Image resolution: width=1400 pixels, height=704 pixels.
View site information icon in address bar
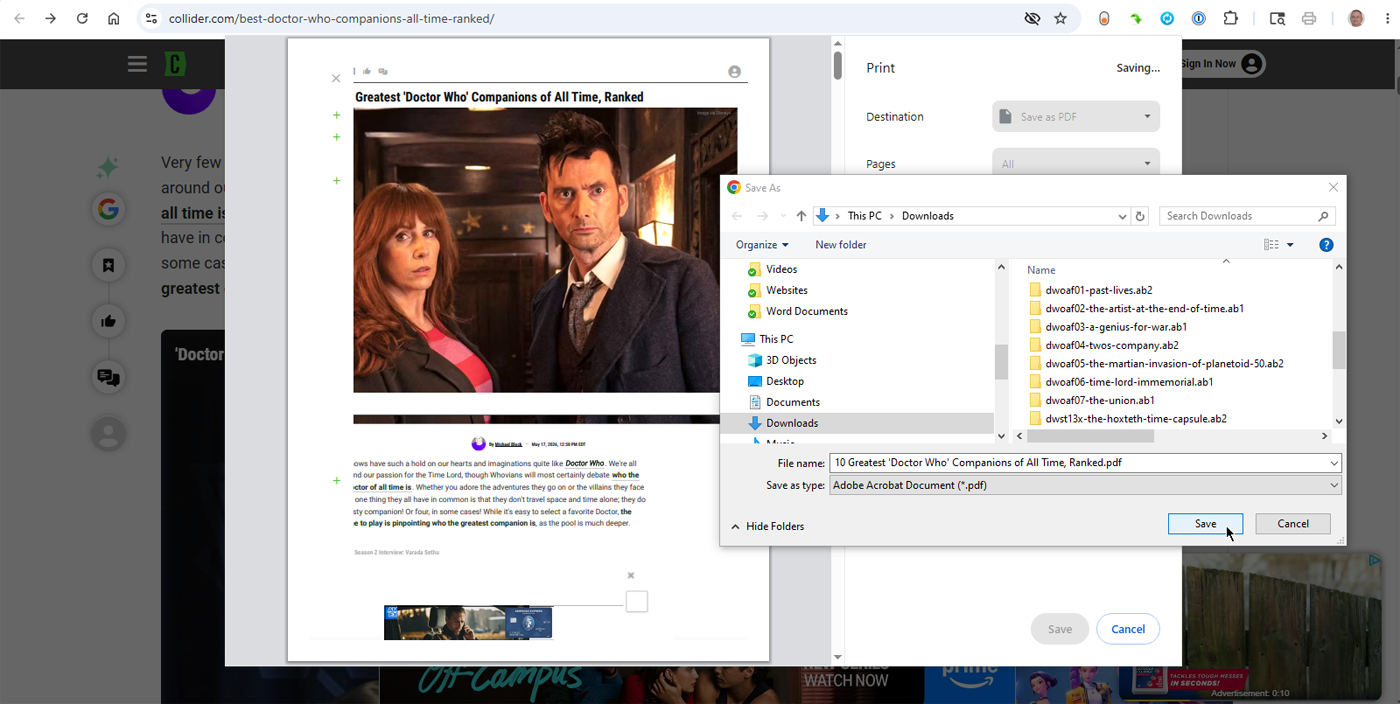click(150, 18)
